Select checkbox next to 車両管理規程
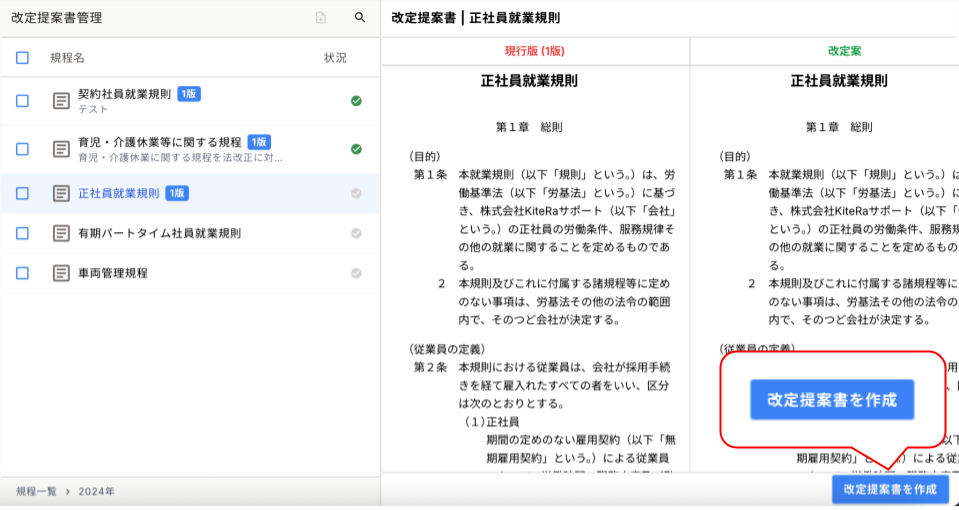Image resolution: width=959 pixels, height=510 pixels. pos(22,273)
